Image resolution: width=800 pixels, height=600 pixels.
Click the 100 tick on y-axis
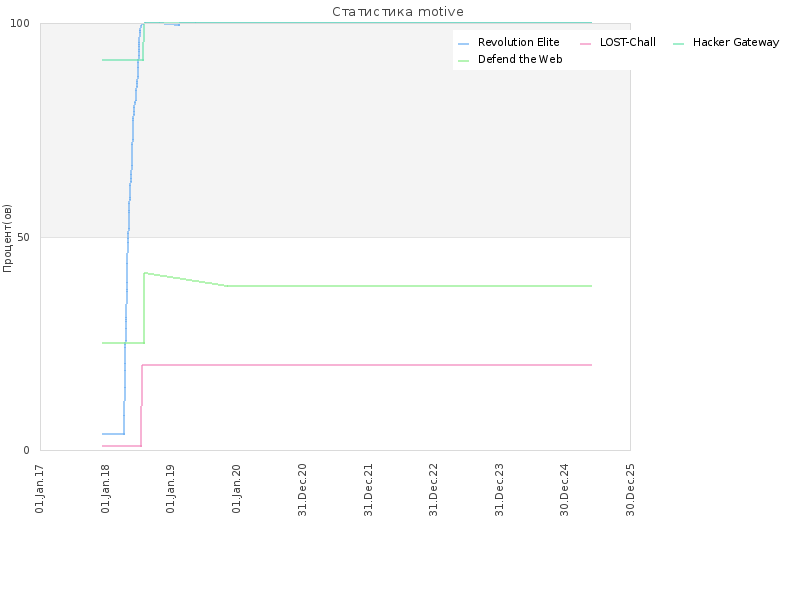[20, 23]
